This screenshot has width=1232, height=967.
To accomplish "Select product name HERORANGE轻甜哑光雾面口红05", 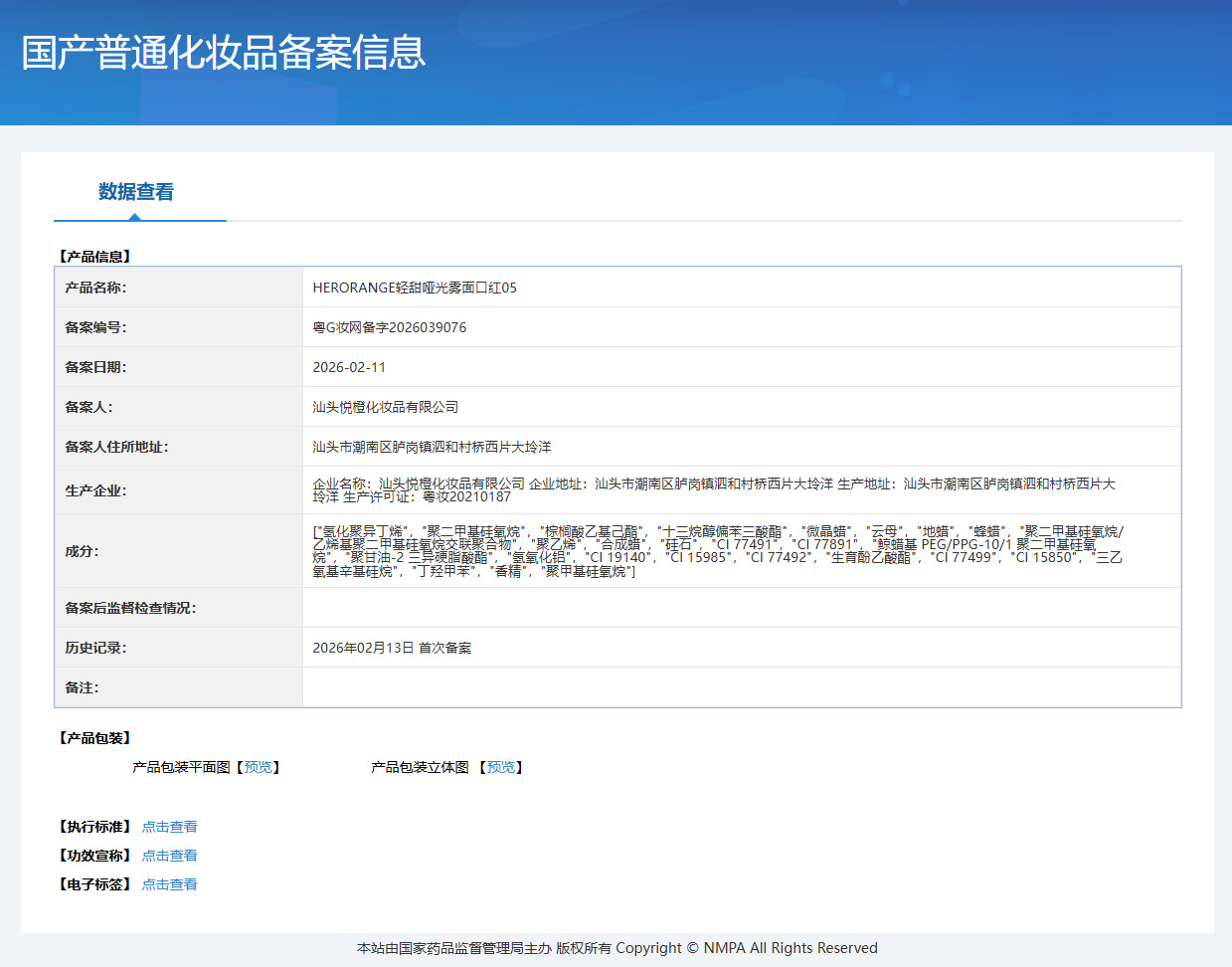I will (415, 288).
